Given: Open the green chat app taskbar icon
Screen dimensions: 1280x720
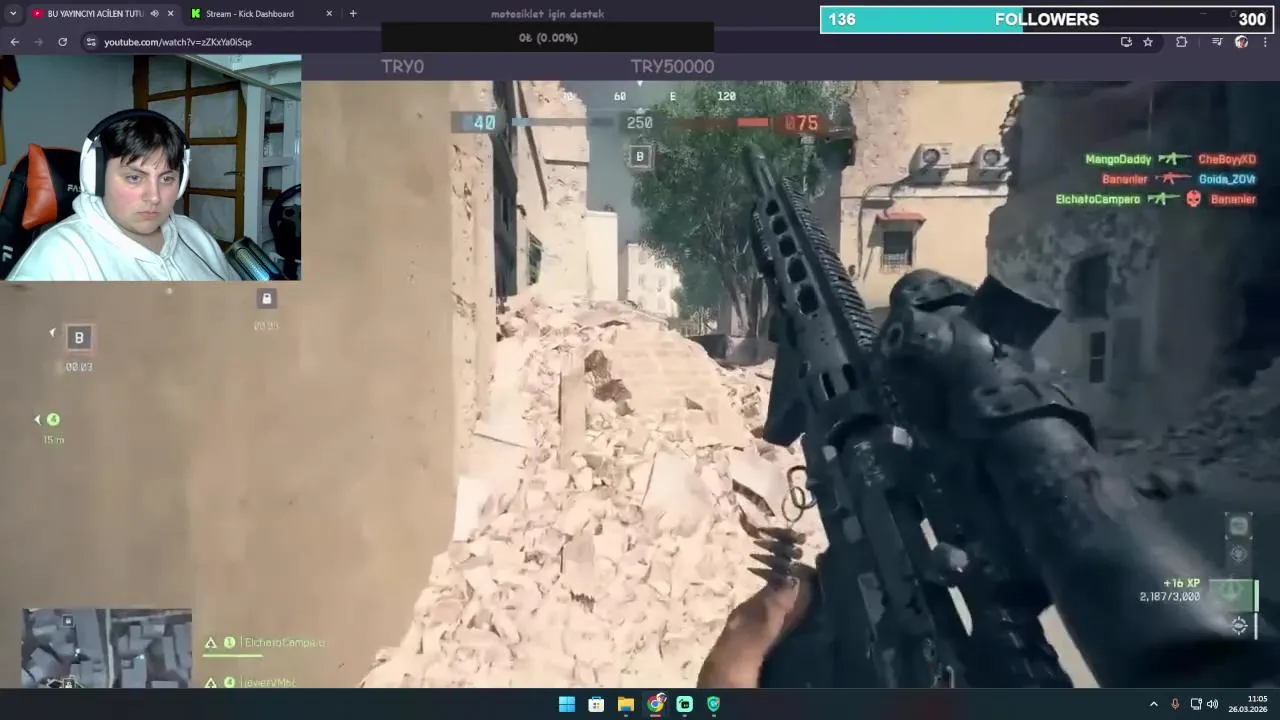Looking at the screenshot, I should click(x=684, y=704).
